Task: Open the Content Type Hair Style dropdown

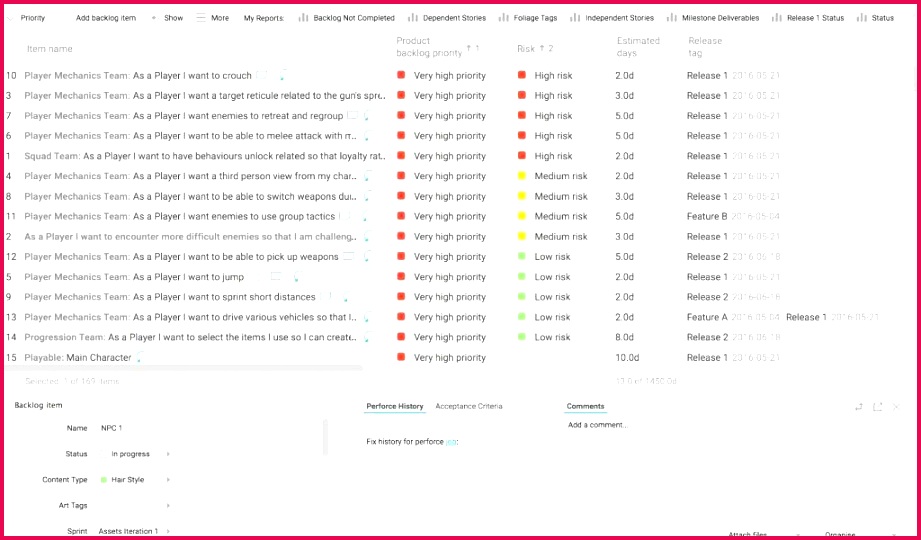Action: 167,480
